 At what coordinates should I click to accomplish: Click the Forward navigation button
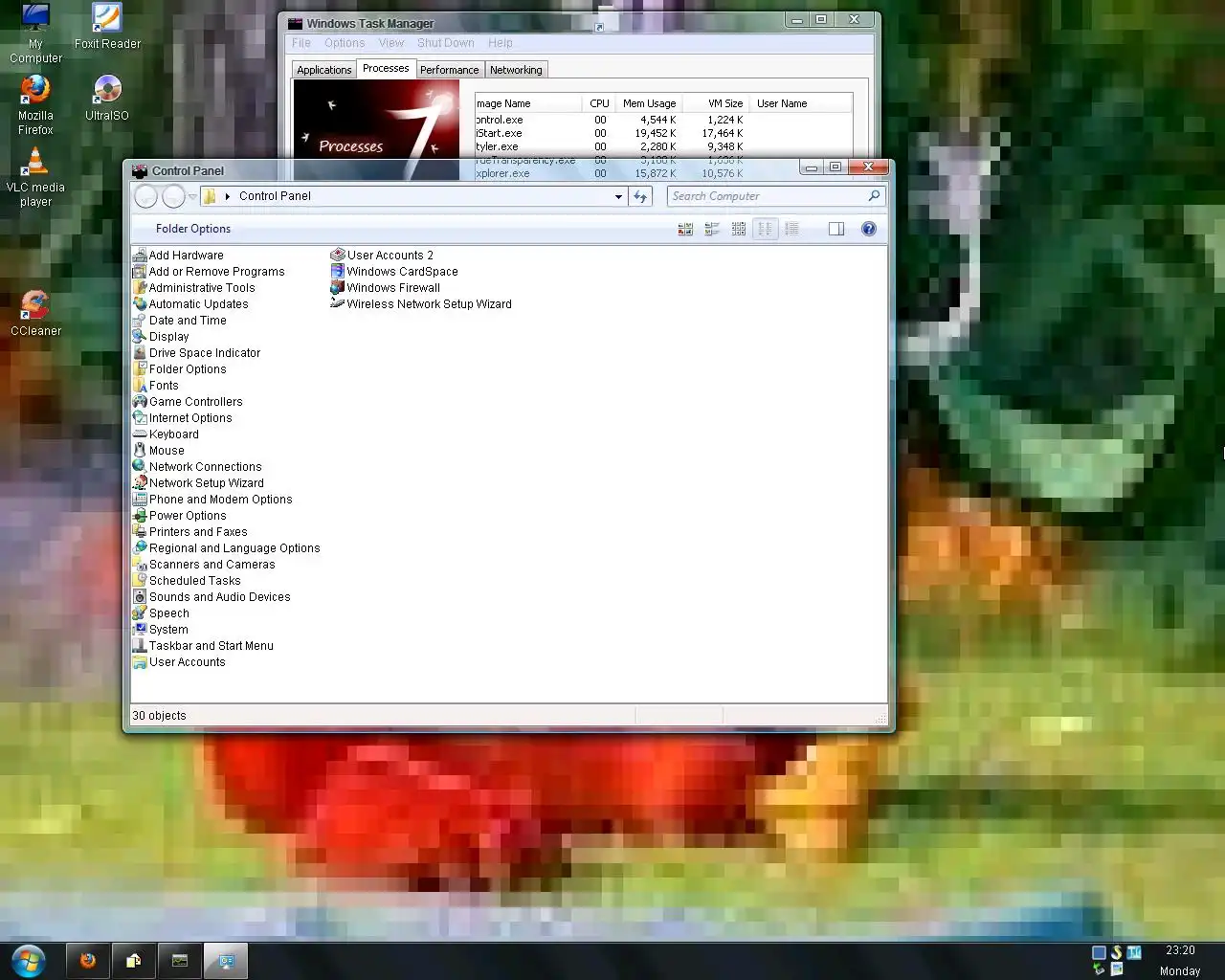[173, 196]
